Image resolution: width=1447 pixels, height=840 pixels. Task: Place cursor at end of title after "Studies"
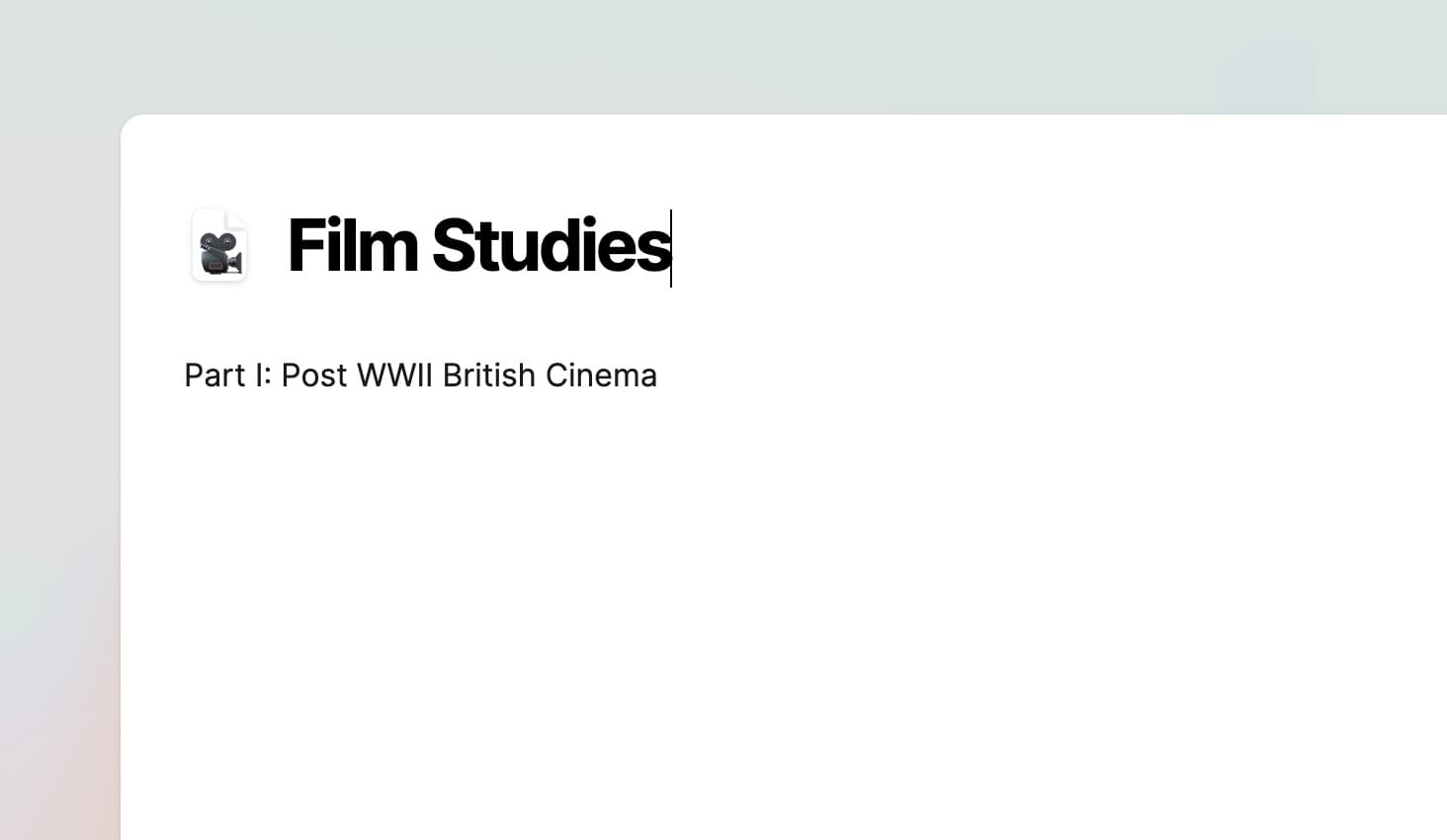[671, 247]
